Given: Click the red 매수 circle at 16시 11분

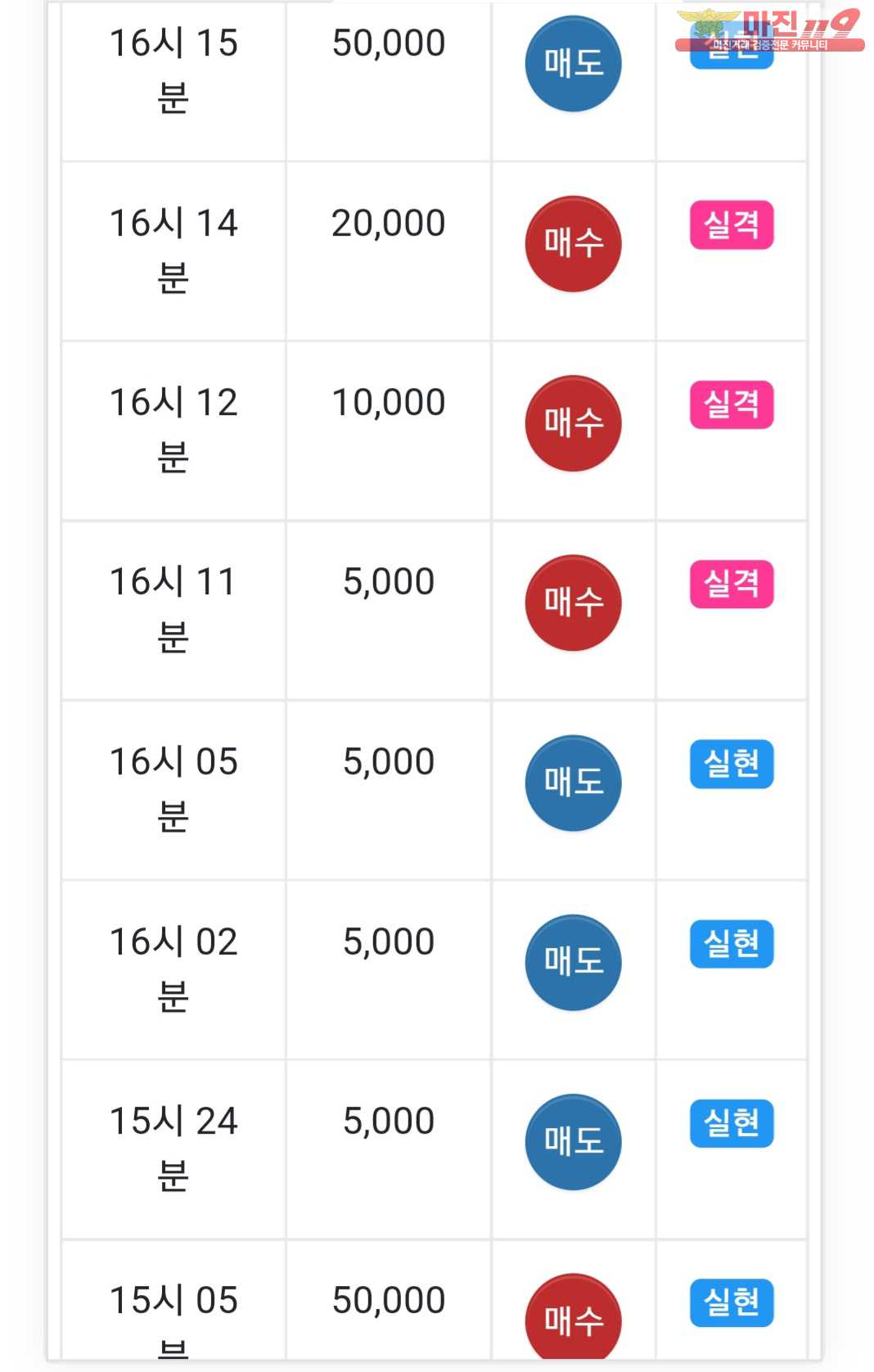Looking at the screenshot, I should pos(573,603).
